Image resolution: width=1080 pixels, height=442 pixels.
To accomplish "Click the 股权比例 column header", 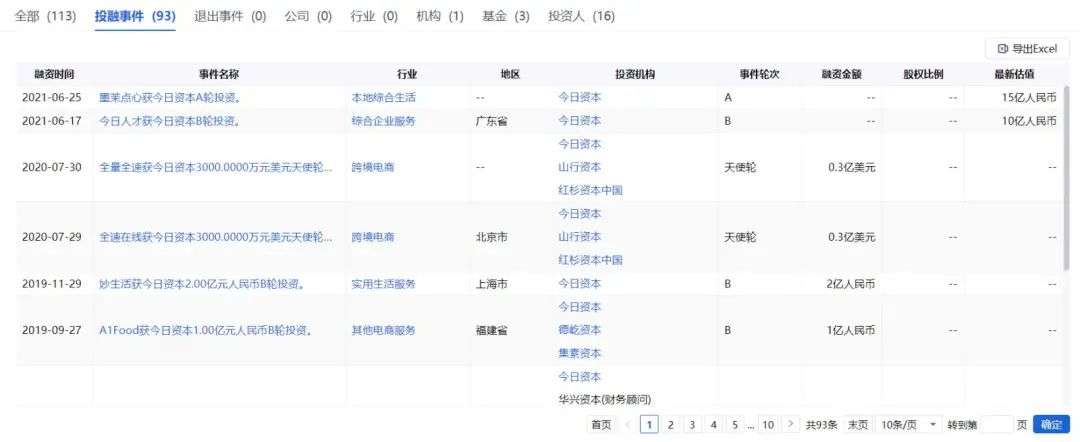I will [923, 74].
